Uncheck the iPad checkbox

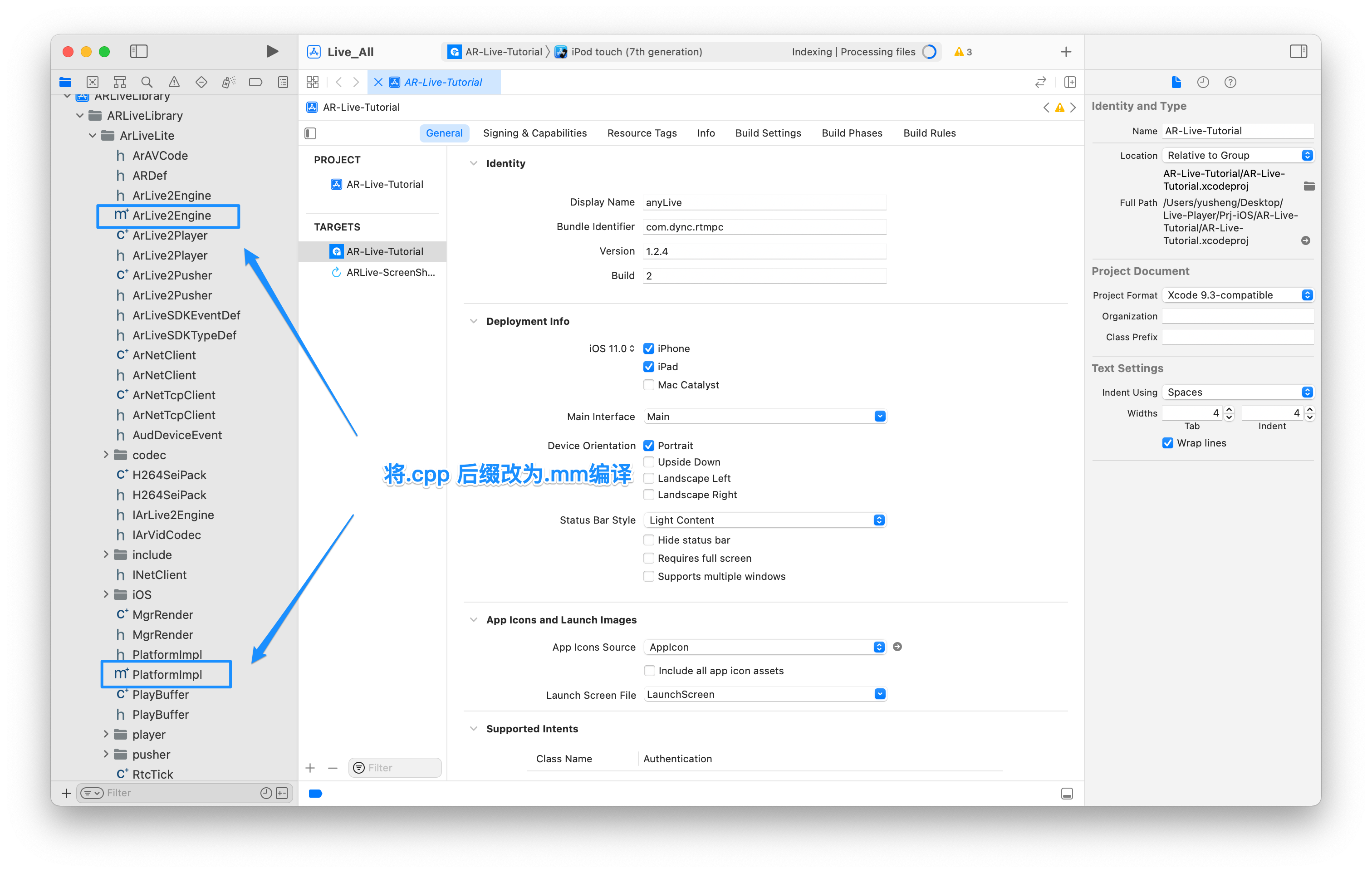click(648, 367)
